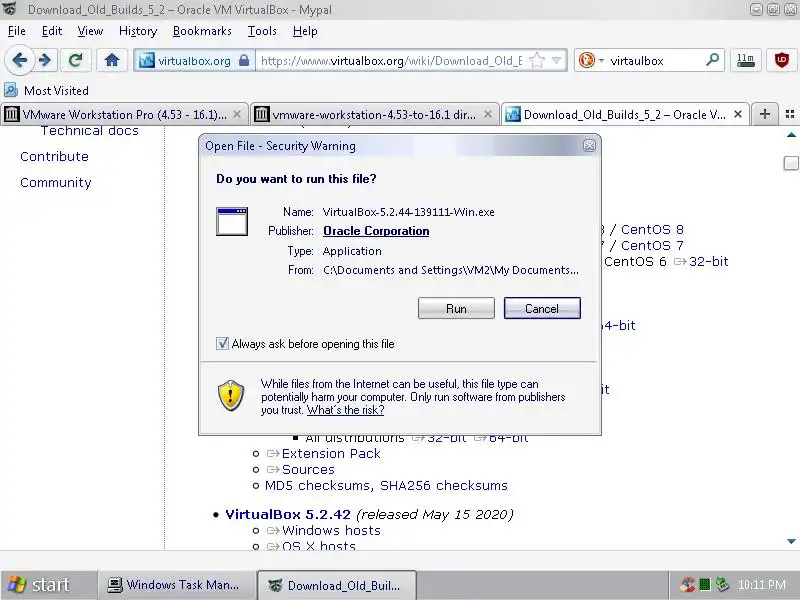Open the Extension Pack download link
The image size is (800, 600).
coord(331,454)
